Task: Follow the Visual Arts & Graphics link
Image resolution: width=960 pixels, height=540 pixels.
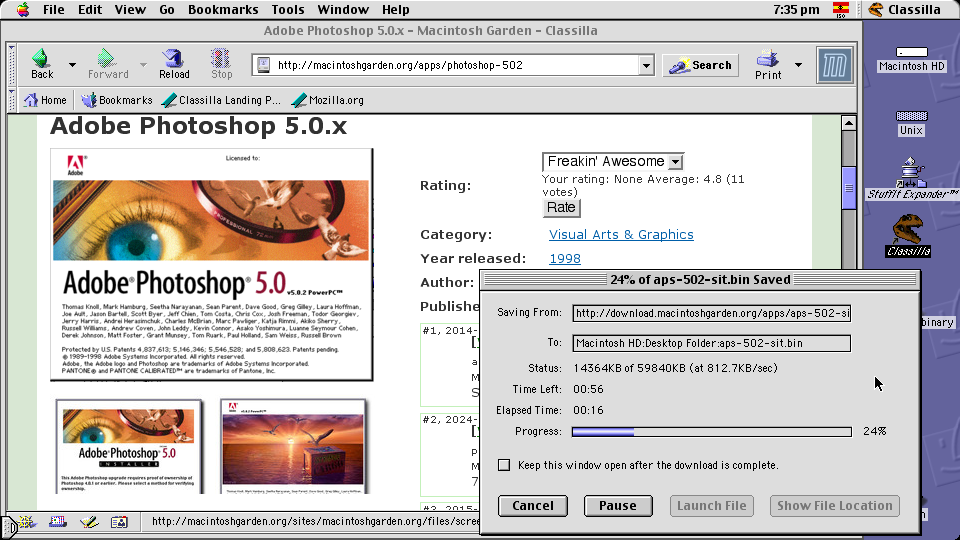Action: pyautogui.click(x=621, y=235)
